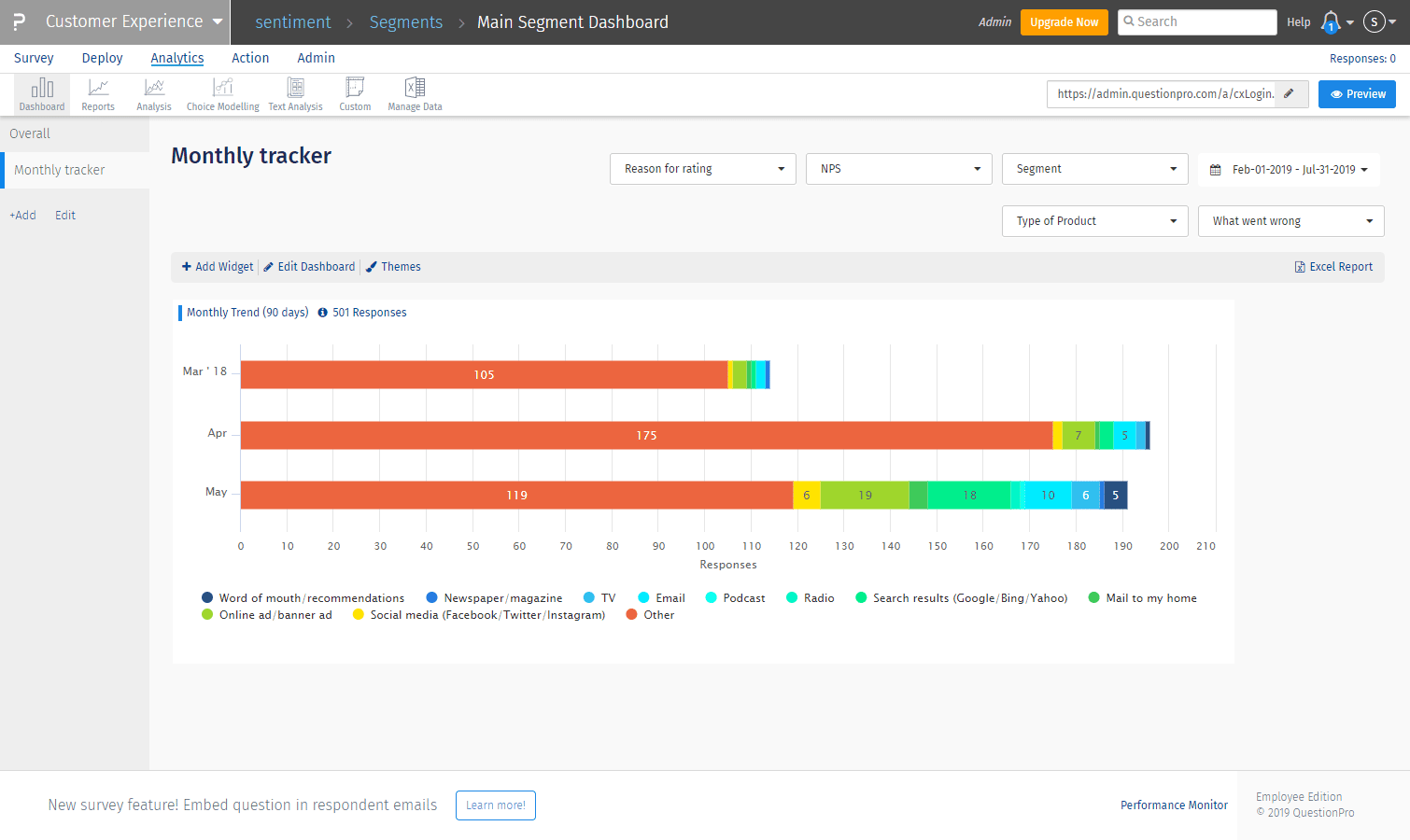
Task: Open the date range picker dropdown
Action: point(1289,170)
